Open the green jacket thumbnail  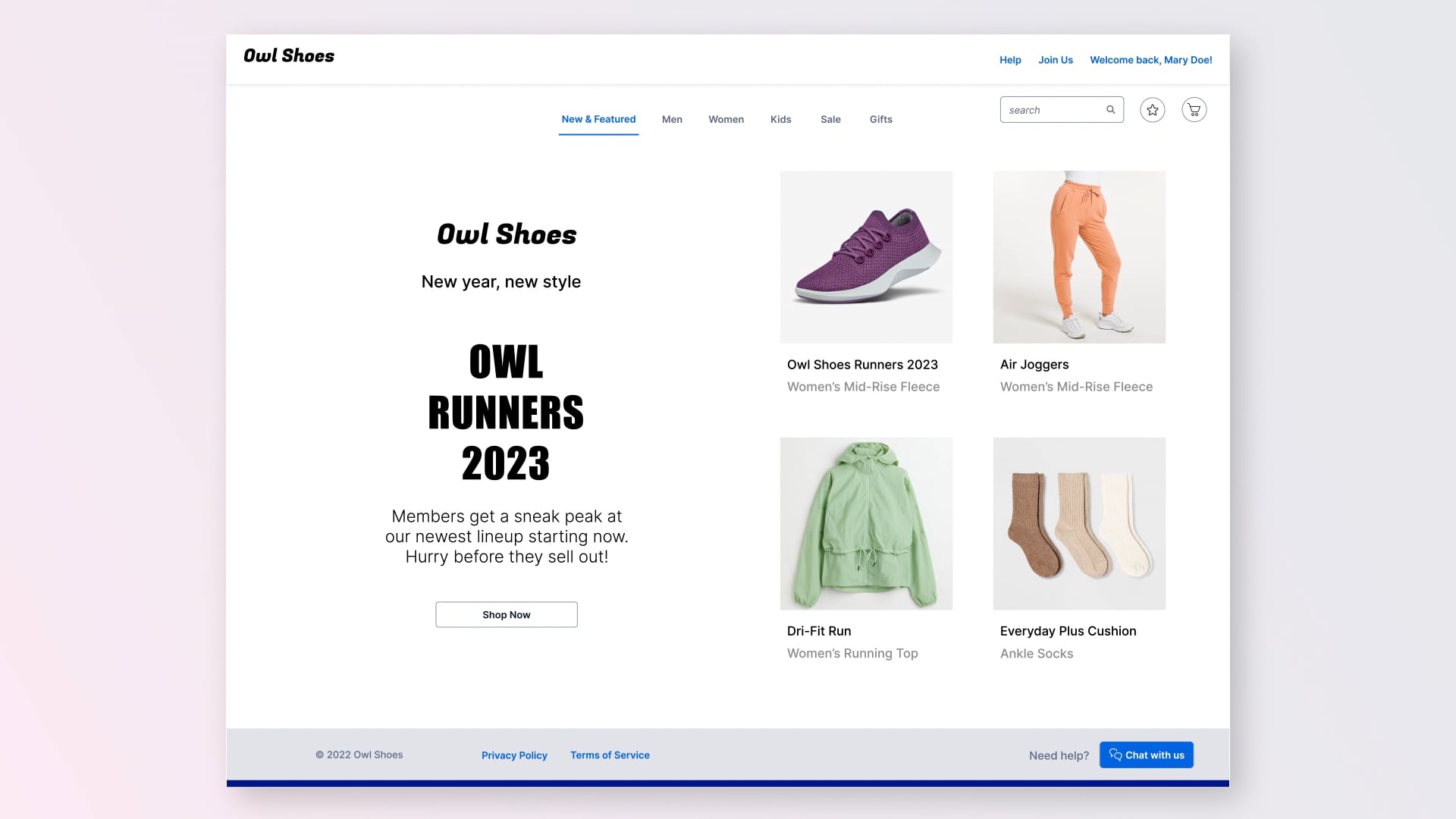(x=866, y=523)
